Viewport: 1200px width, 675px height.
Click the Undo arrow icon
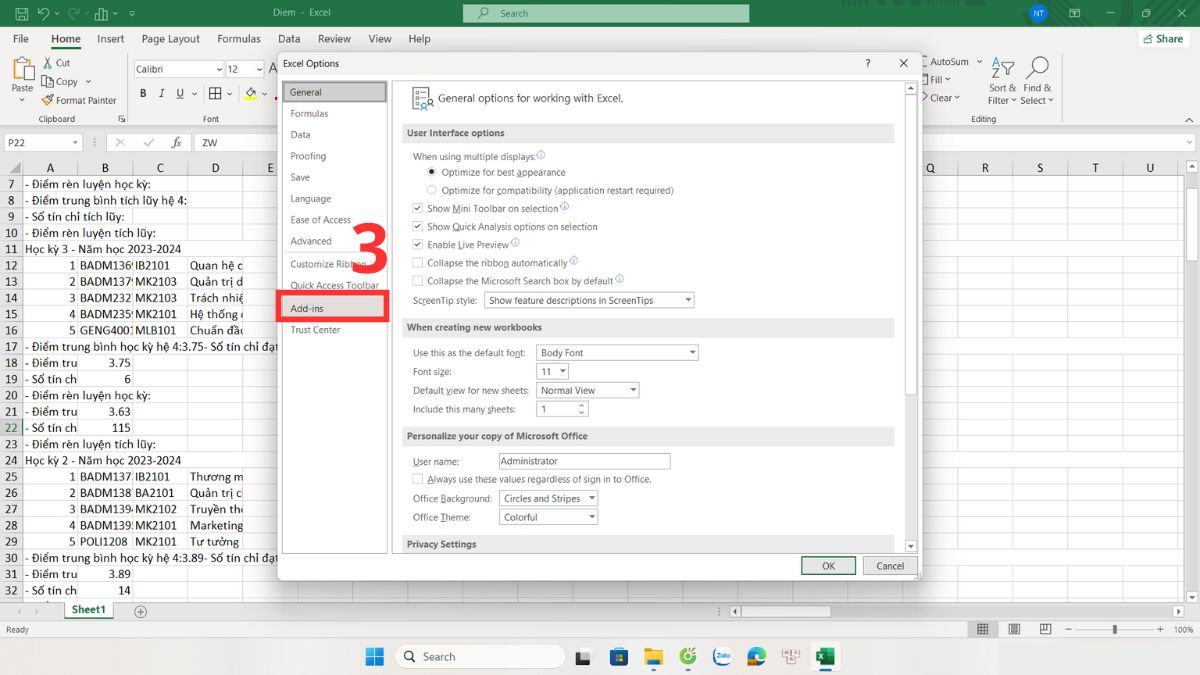tap(43, 14)
